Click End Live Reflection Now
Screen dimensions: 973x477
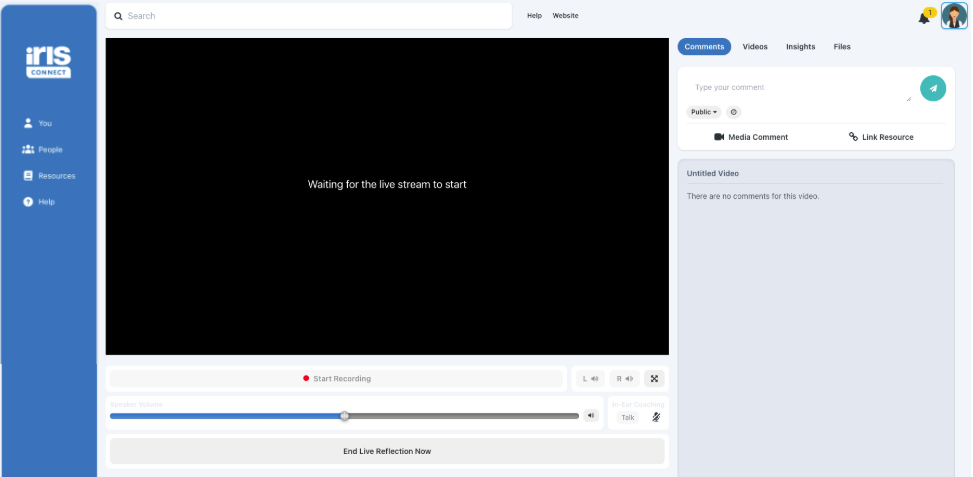click(x=387, y=451)
